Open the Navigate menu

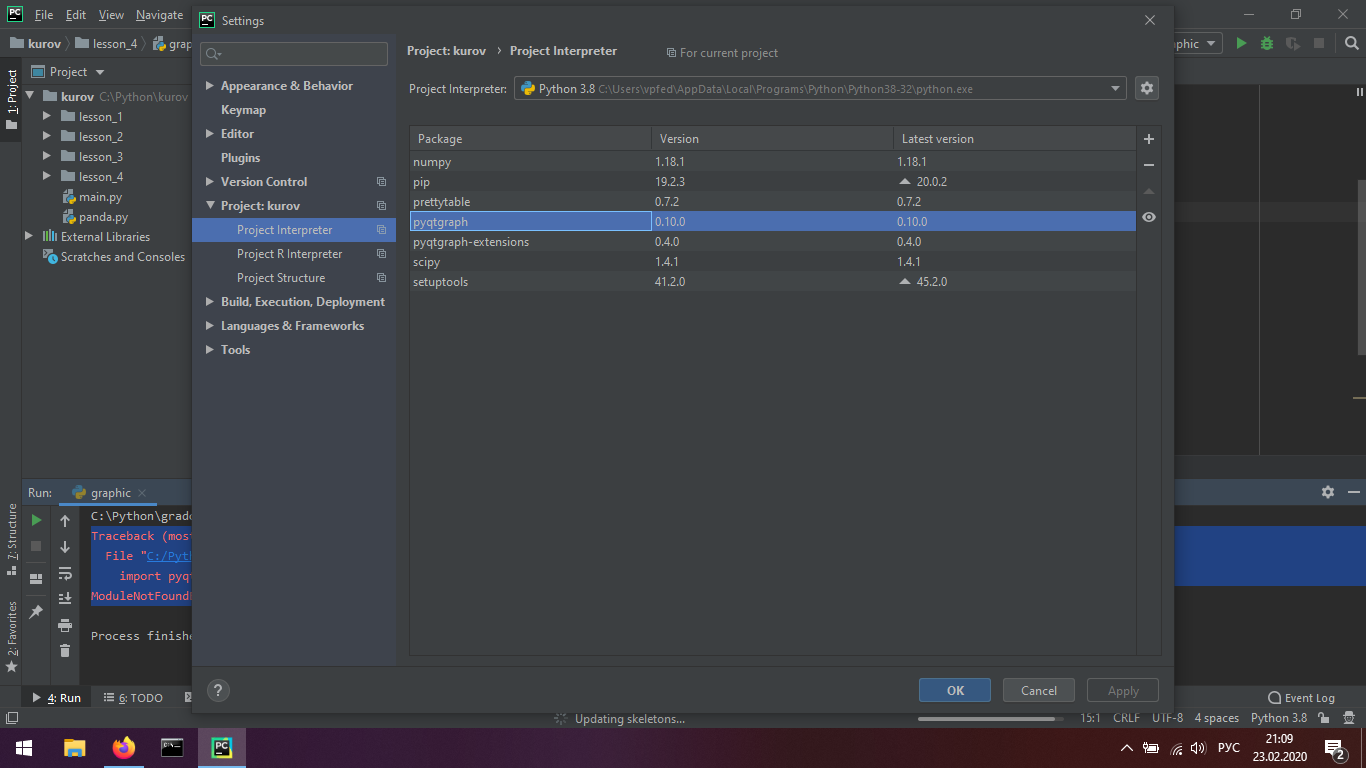(160, 15)
